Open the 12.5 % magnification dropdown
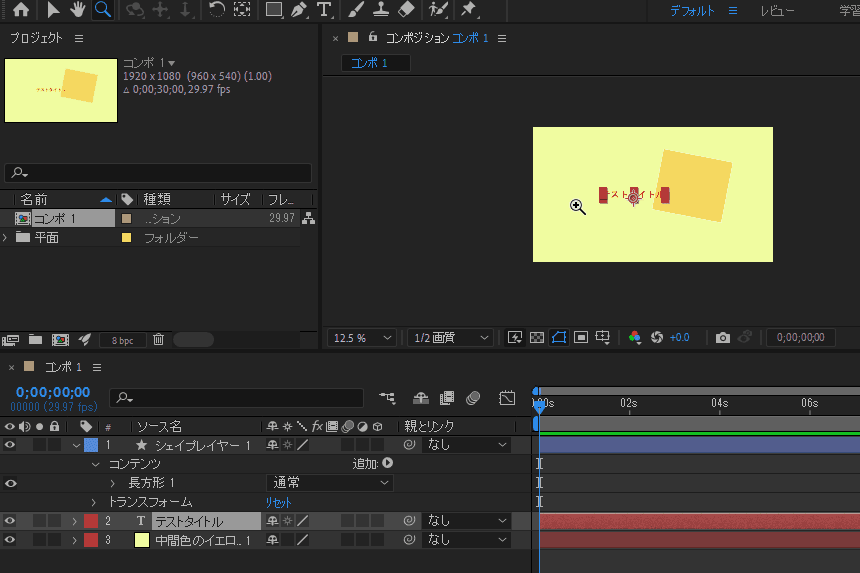The height and width of the screenshot is (573, 860). tap(362, 338)
